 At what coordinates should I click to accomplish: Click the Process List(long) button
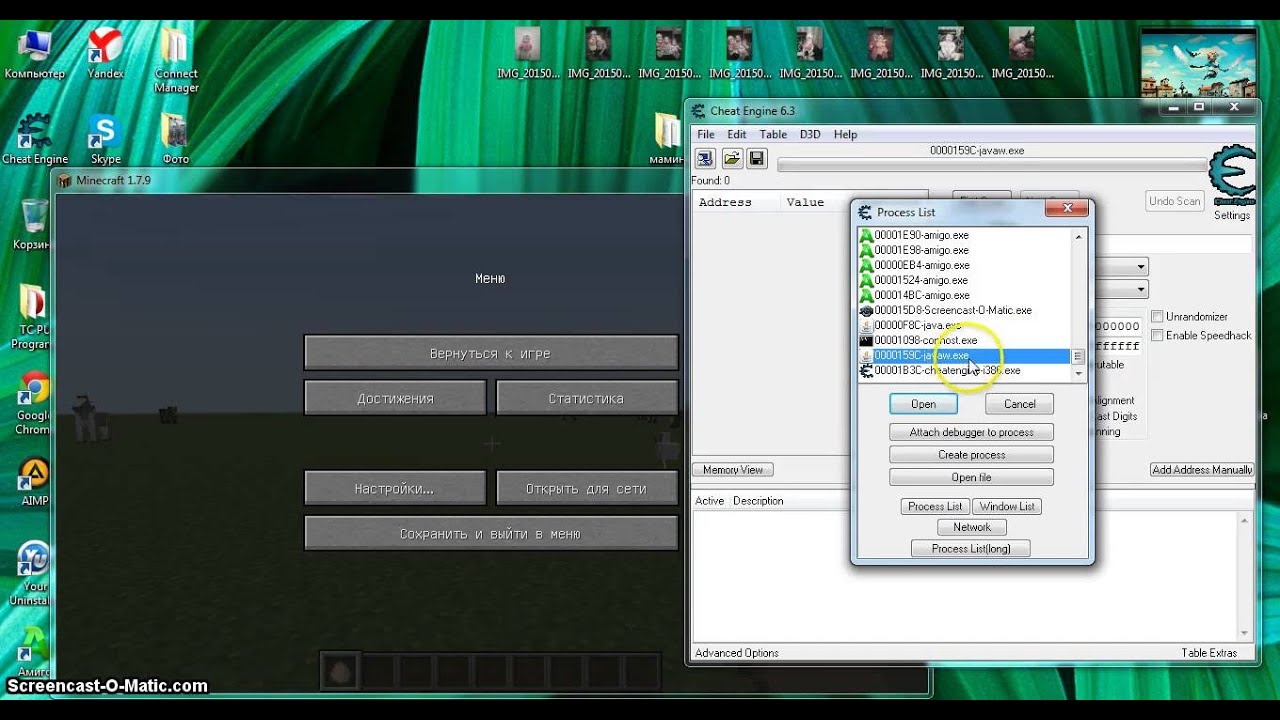point(971,548)
